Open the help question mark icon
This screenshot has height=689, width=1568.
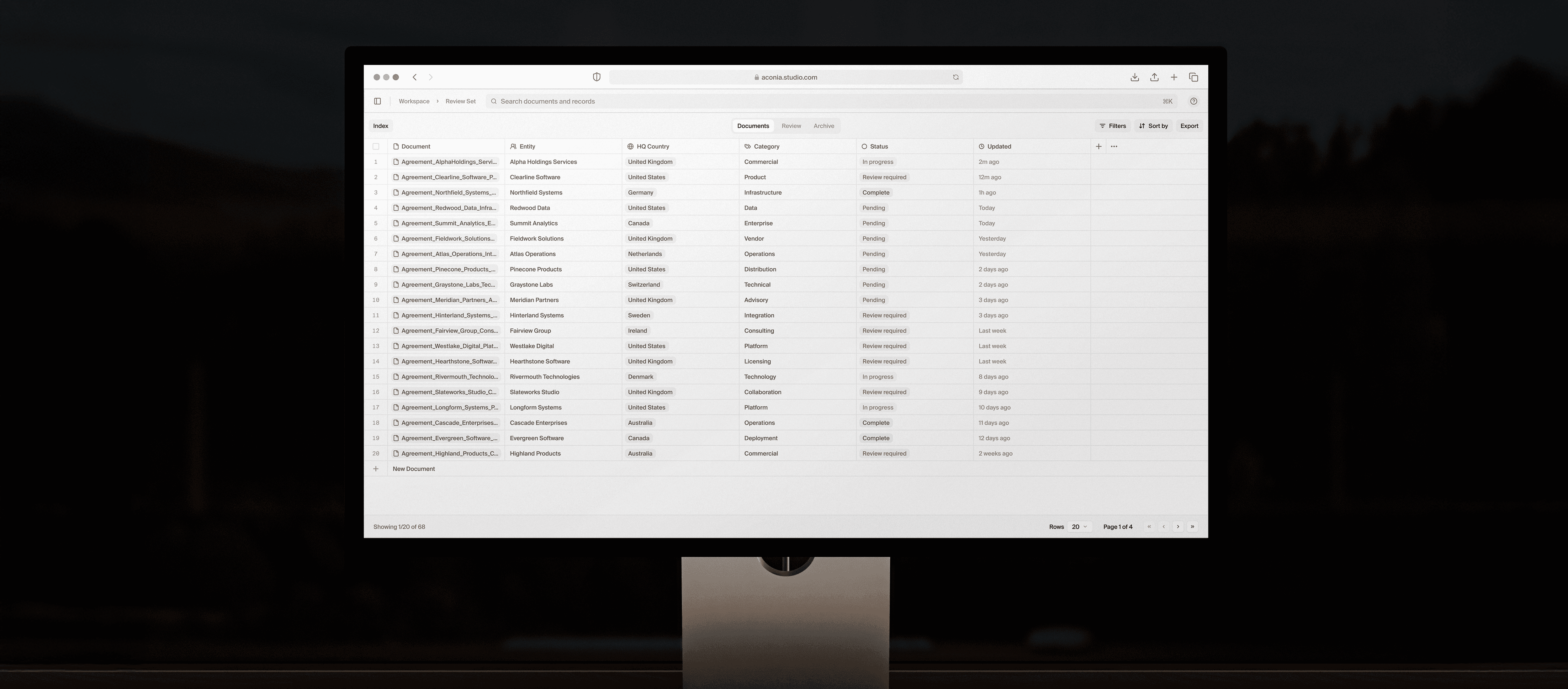coord(1193,101)
